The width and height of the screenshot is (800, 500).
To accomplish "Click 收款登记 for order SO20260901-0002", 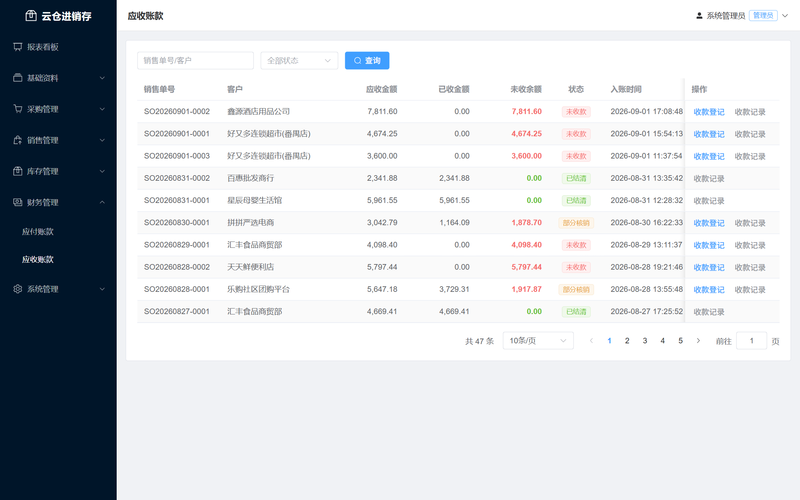I will pos(709,112).
